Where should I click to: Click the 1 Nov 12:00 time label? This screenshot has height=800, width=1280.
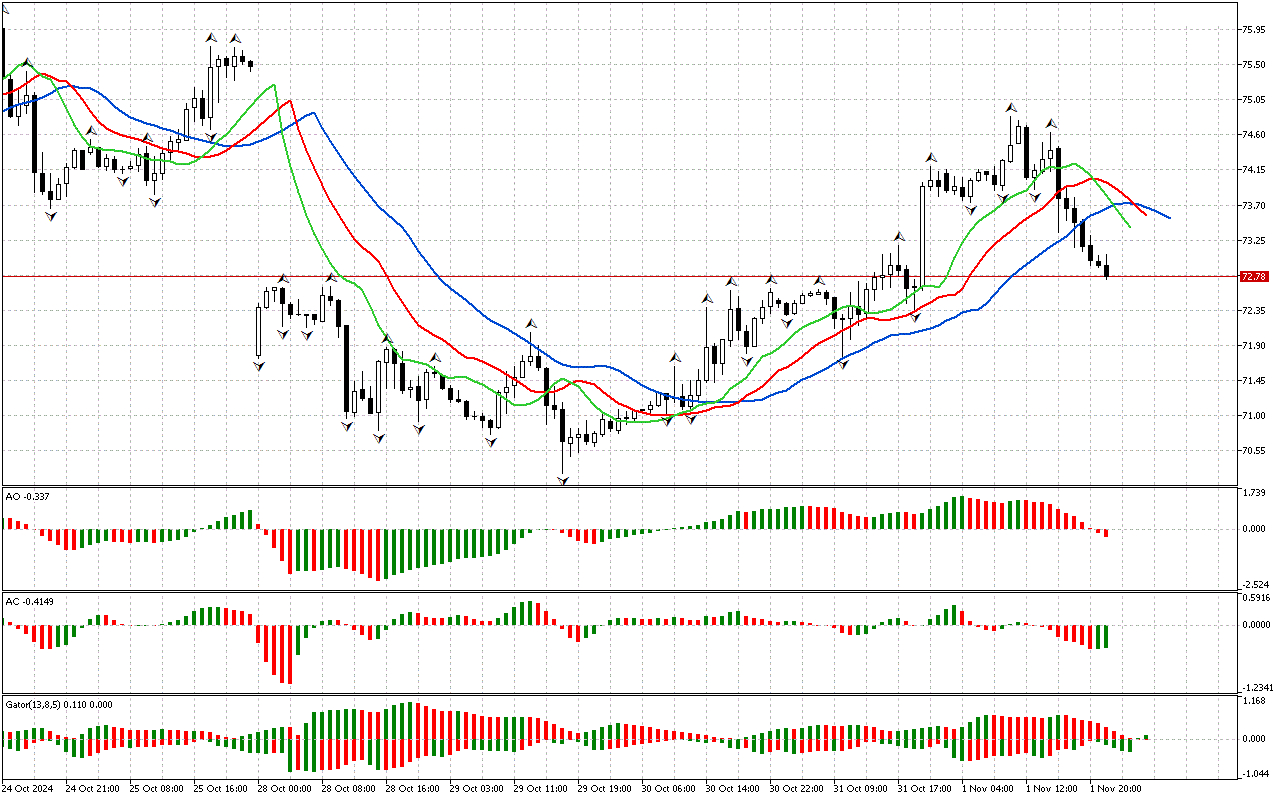coord(1050,789)
